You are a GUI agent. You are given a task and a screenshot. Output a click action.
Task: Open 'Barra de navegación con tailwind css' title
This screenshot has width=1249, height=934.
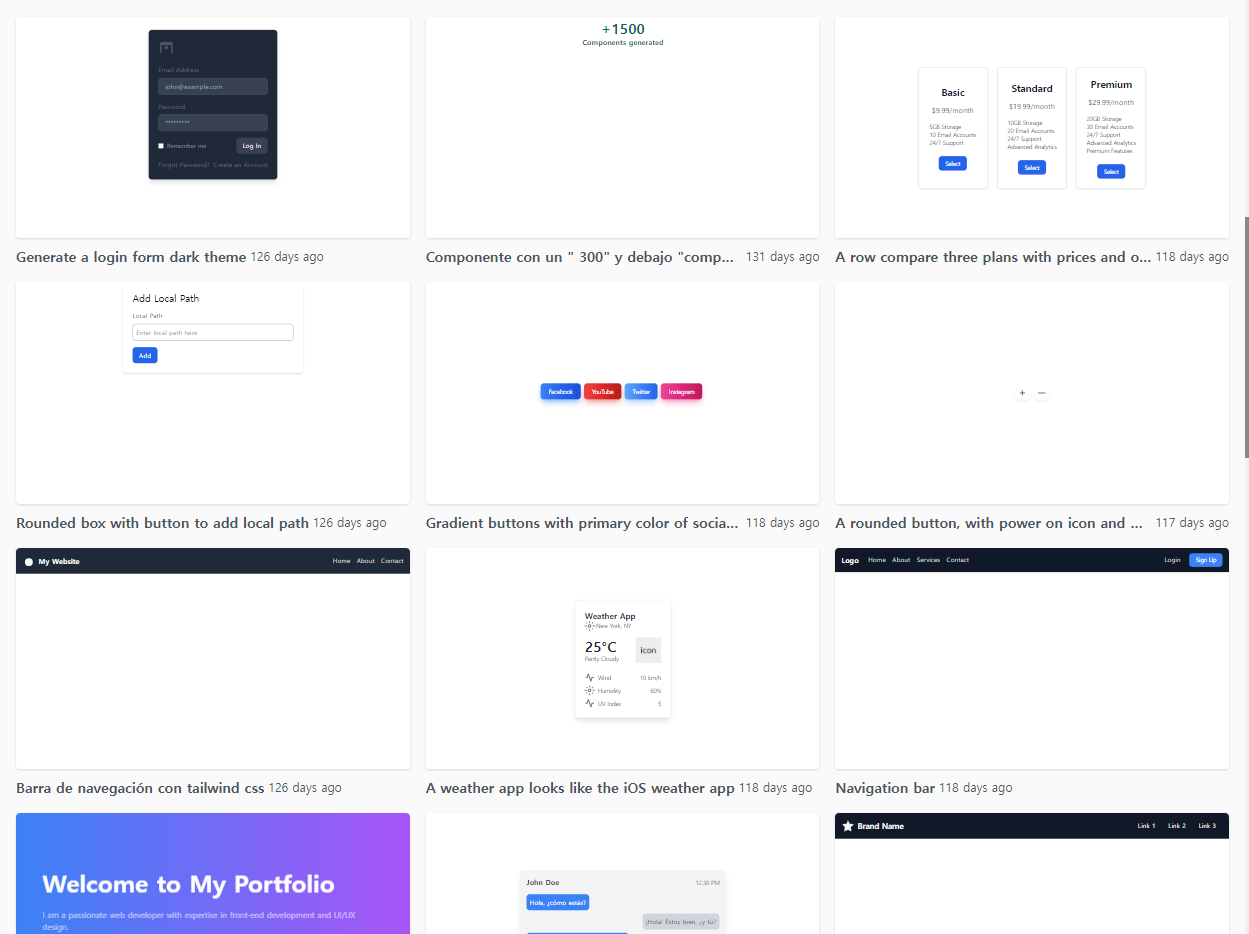point(140,788)
